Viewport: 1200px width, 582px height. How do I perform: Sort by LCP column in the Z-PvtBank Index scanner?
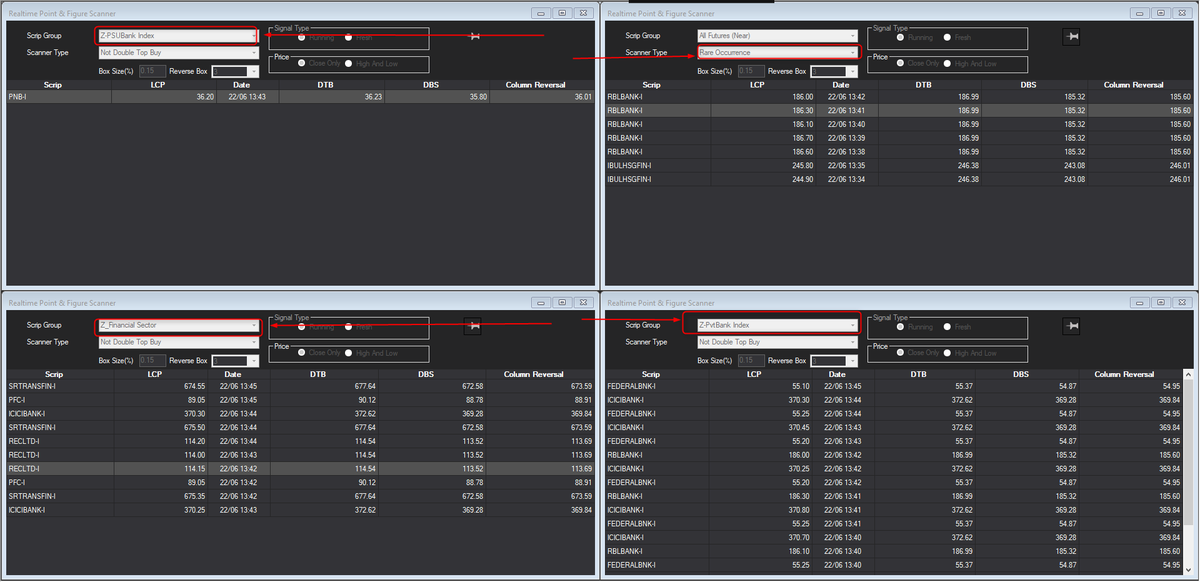click(755, 375)
